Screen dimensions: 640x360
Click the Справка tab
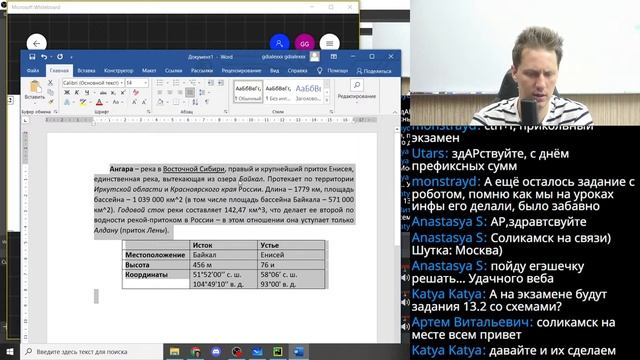(x=297, y=71)
